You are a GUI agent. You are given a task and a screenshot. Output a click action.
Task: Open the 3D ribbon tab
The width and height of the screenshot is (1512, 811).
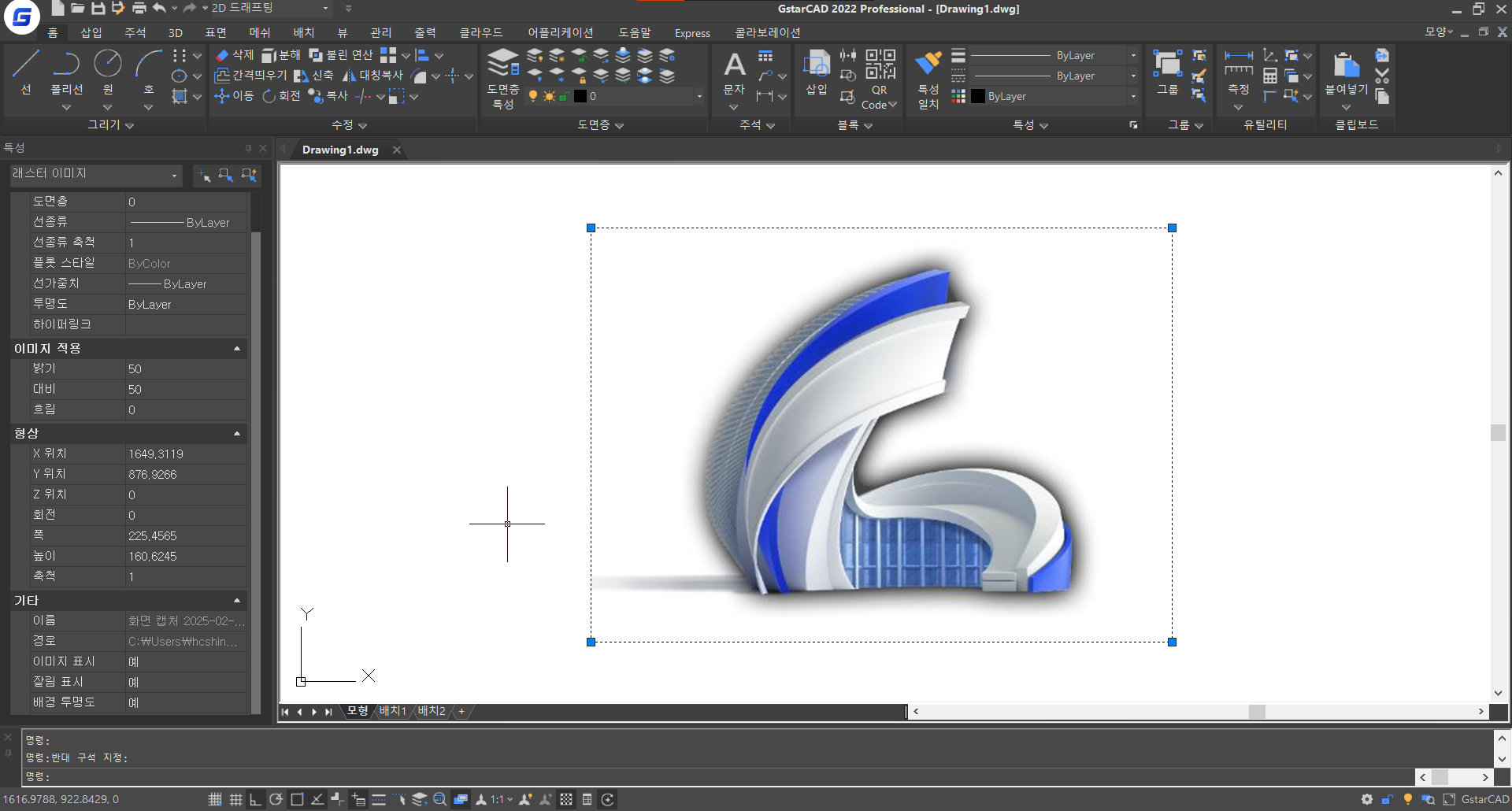(x=176, y=32)
